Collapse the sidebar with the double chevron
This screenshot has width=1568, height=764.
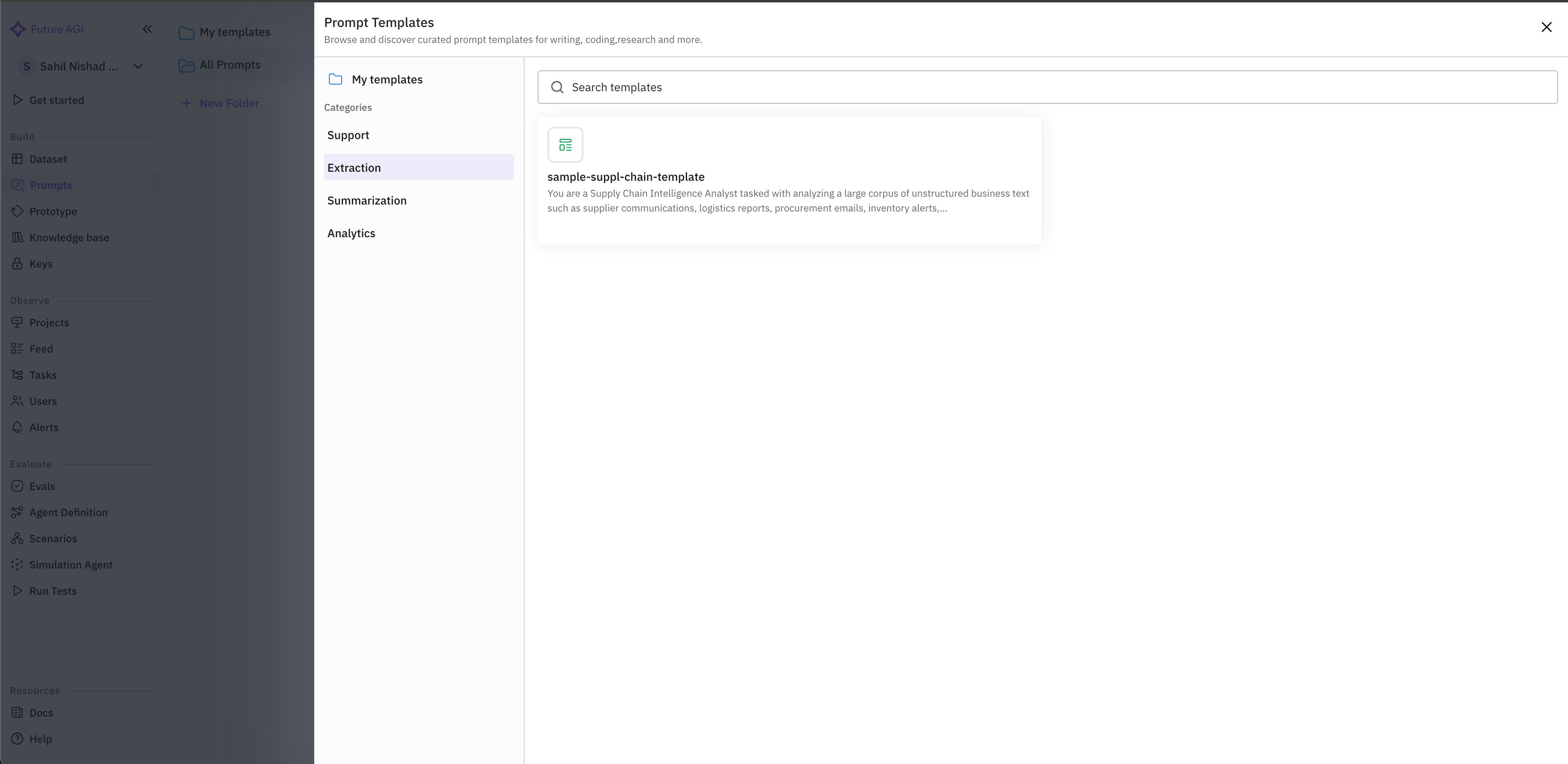click(x=147, y=29)
